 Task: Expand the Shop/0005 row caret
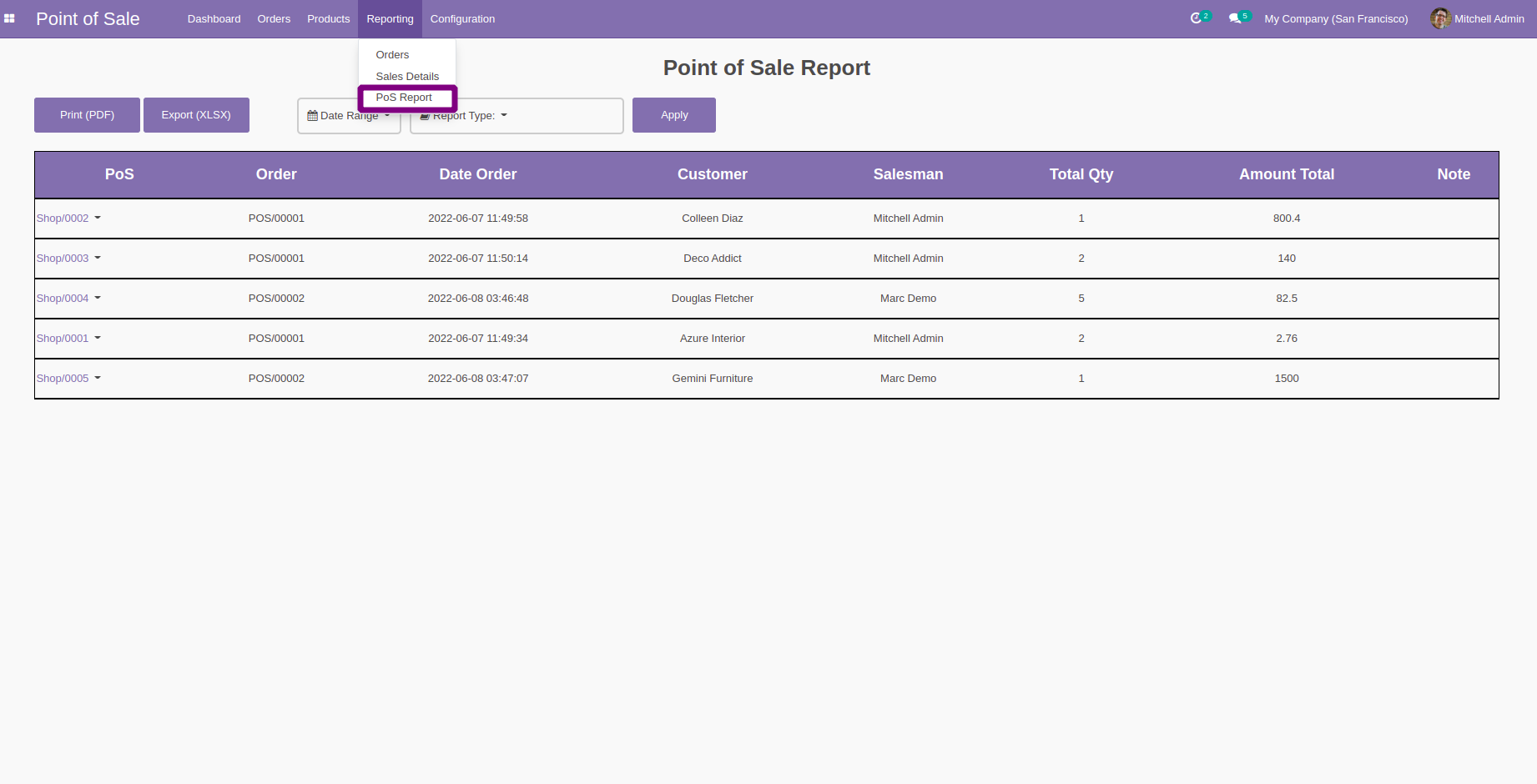pyautogui.click(x=98, y=378)
